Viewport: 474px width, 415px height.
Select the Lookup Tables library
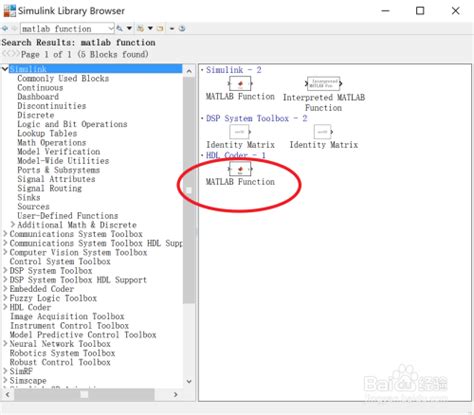tap(47, 133)
